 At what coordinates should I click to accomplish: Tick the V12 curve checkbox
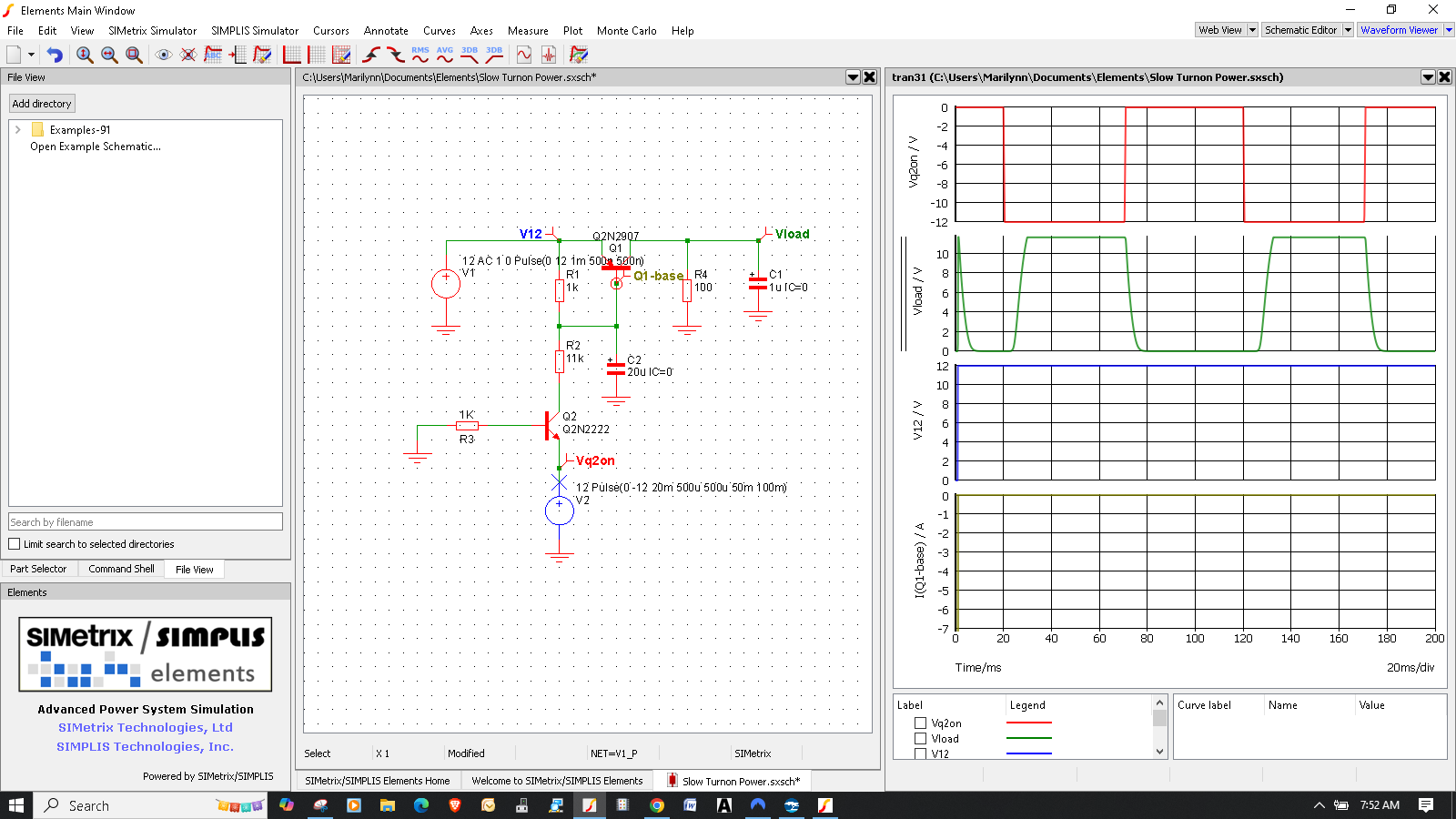pos(921,753)
